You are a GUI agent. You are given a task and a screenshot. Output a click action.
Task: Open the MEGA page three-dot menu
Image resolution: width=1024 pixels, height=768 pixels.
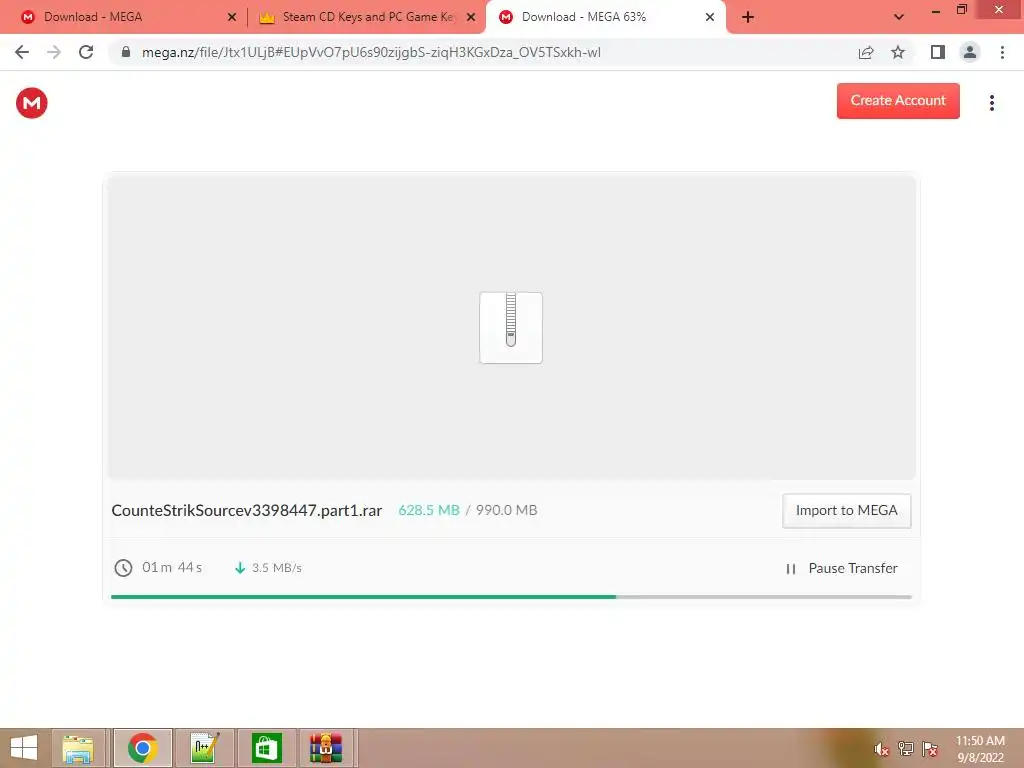pos(991,103)
